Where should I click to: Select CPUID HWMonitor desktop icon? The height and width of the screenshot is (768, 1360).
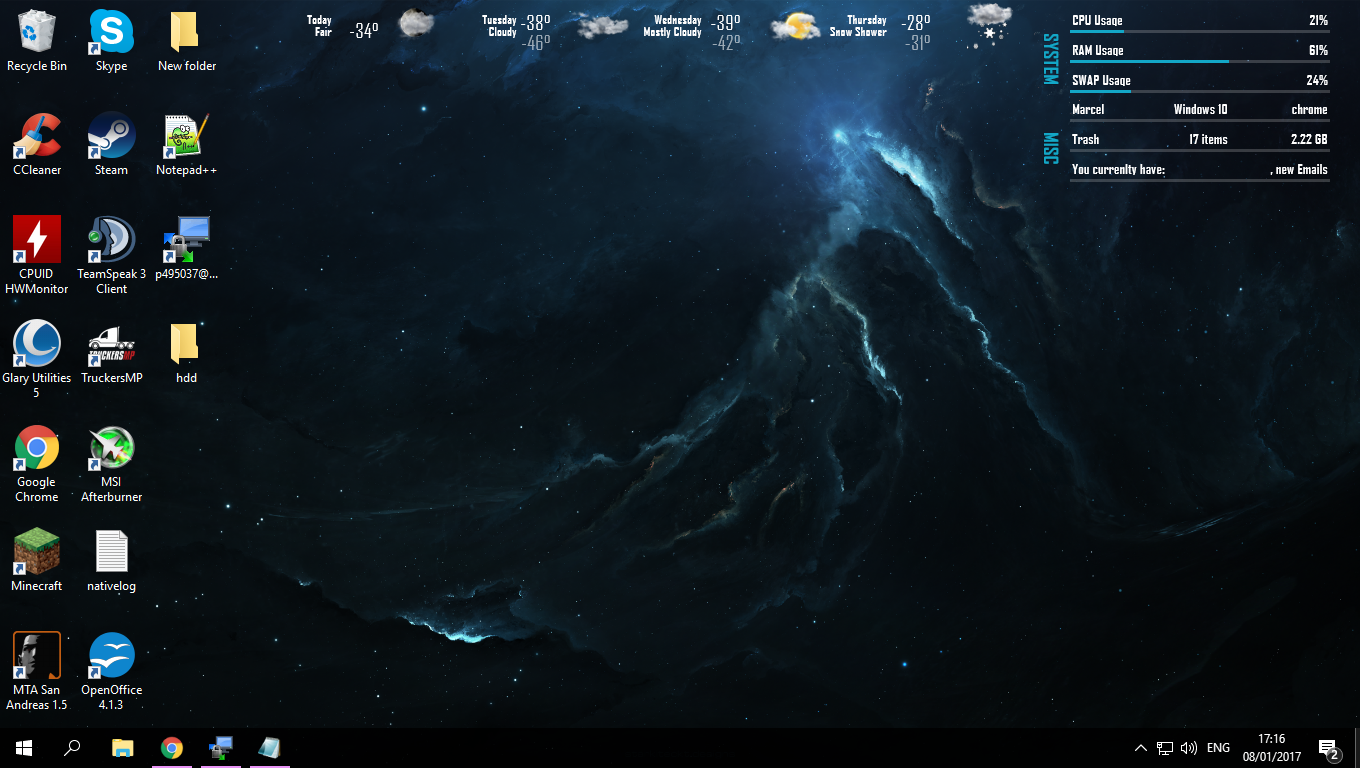pos(37,256)
